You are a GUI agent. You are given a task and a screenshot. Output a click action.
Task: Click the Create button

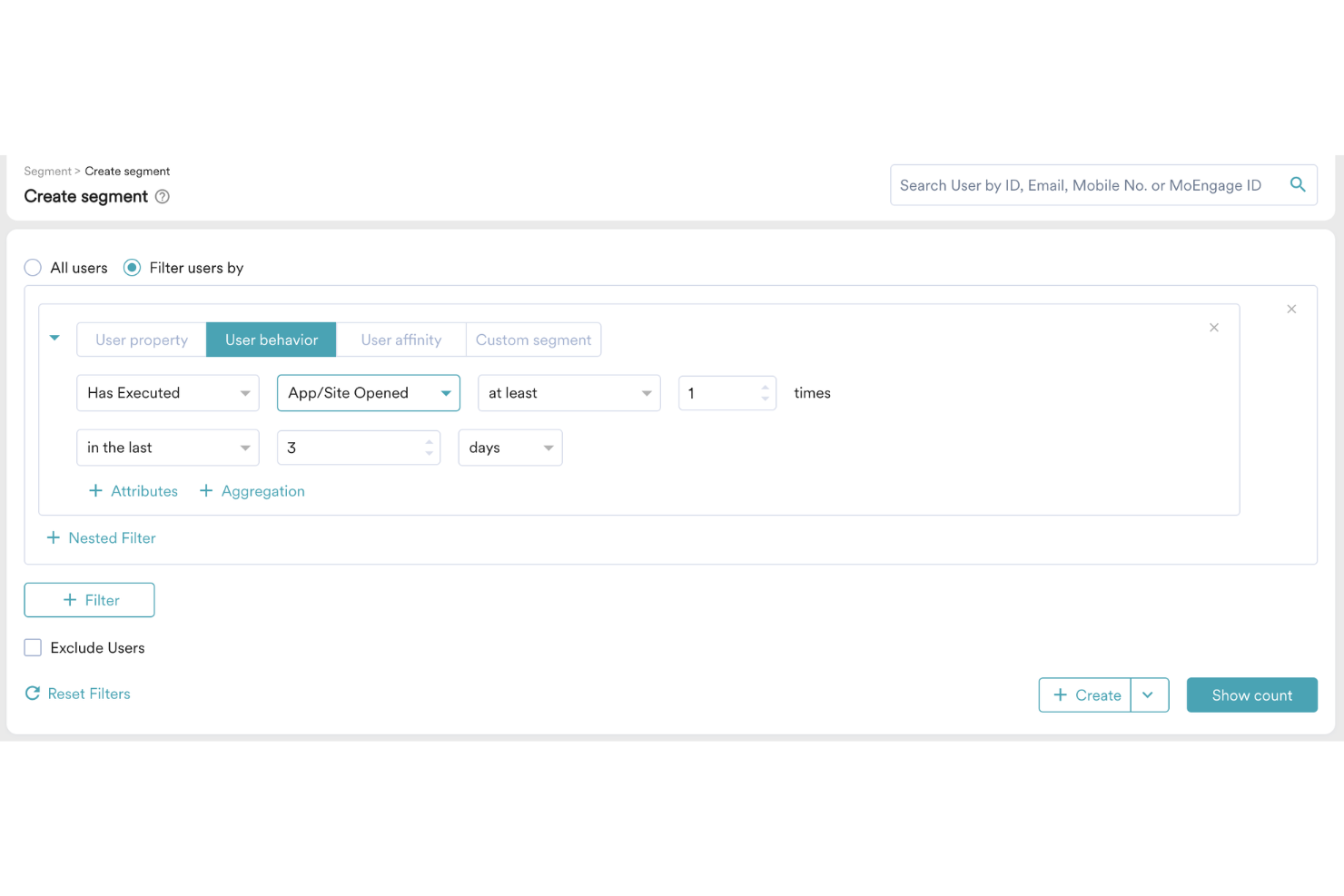pos(1085,695)
